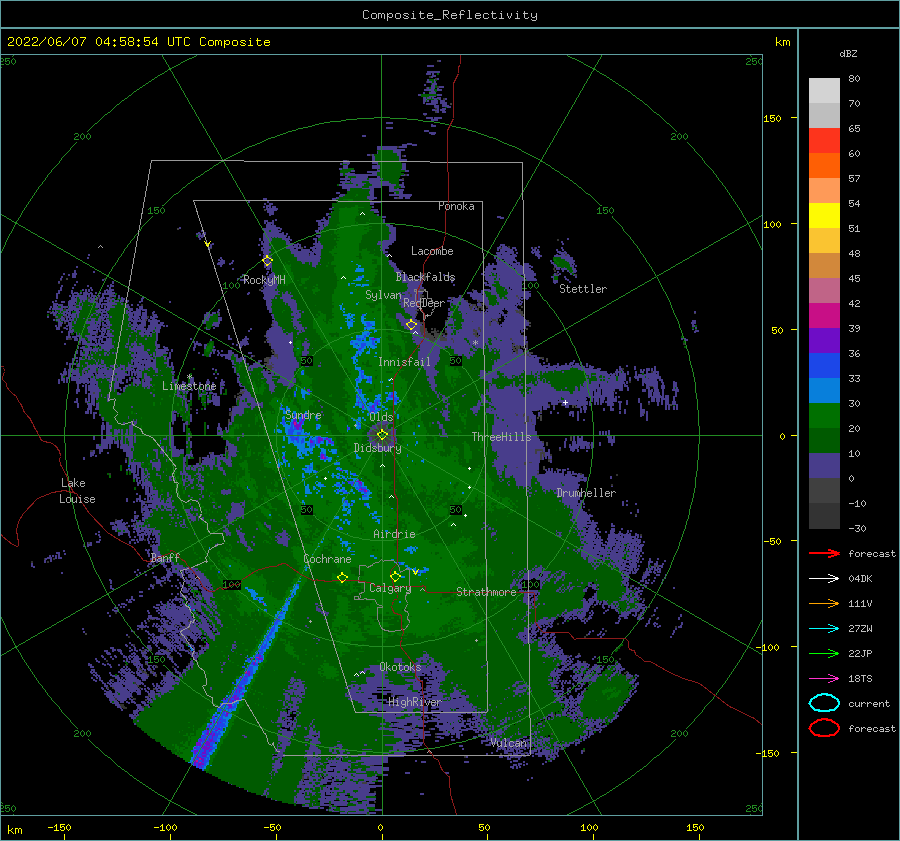Select the pink 45 dBZ color swatch
The width and height of the screenshot is (900, 841).
click(824, 291)
